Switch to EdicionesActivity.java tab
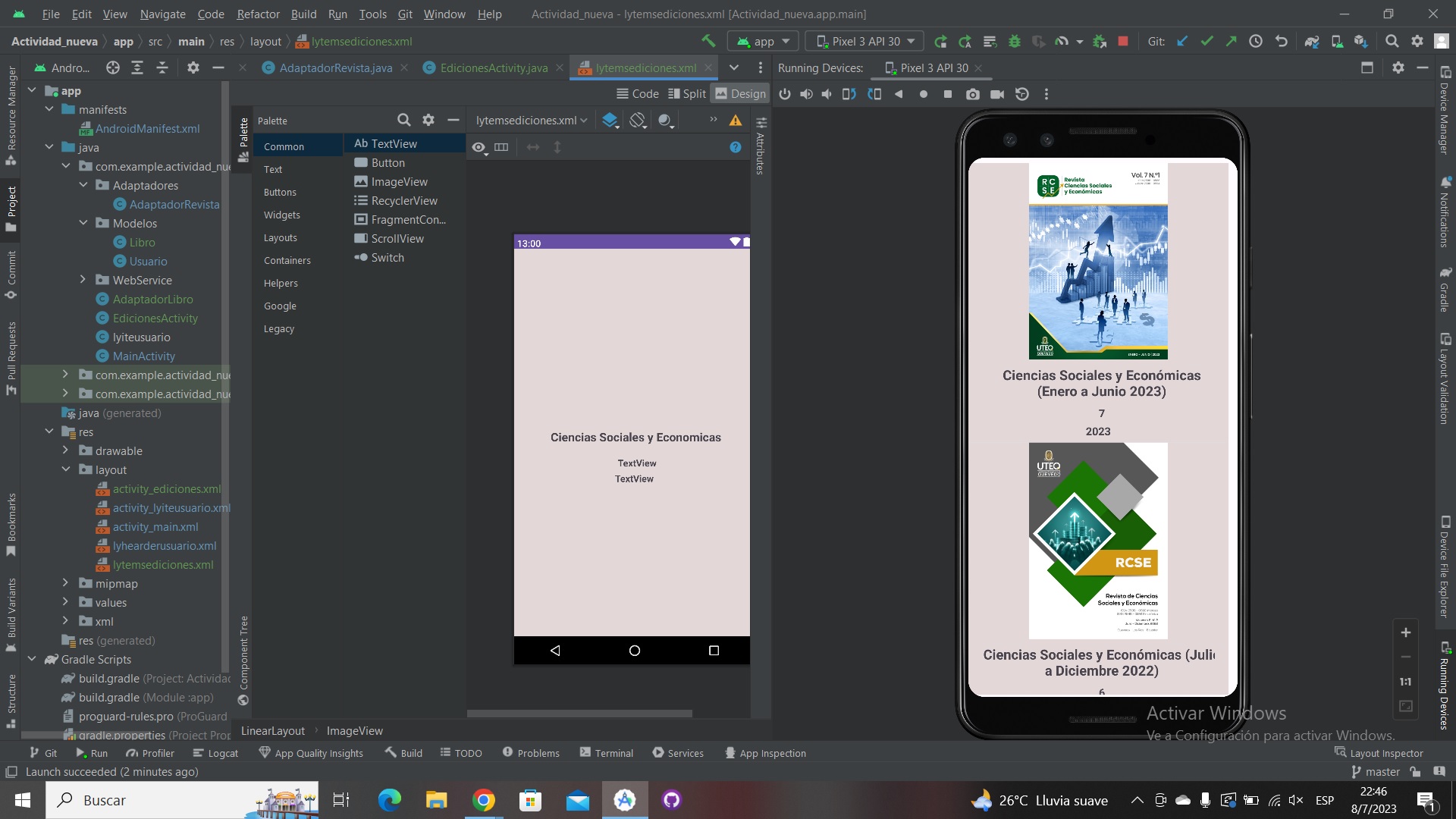This screenshot has height=819, width=1456. (494, 67)
